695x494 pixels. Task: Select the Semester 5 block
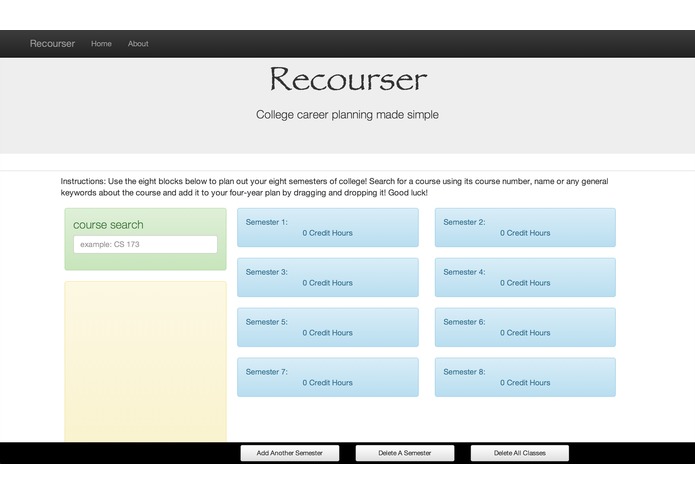tap(328, 327)
